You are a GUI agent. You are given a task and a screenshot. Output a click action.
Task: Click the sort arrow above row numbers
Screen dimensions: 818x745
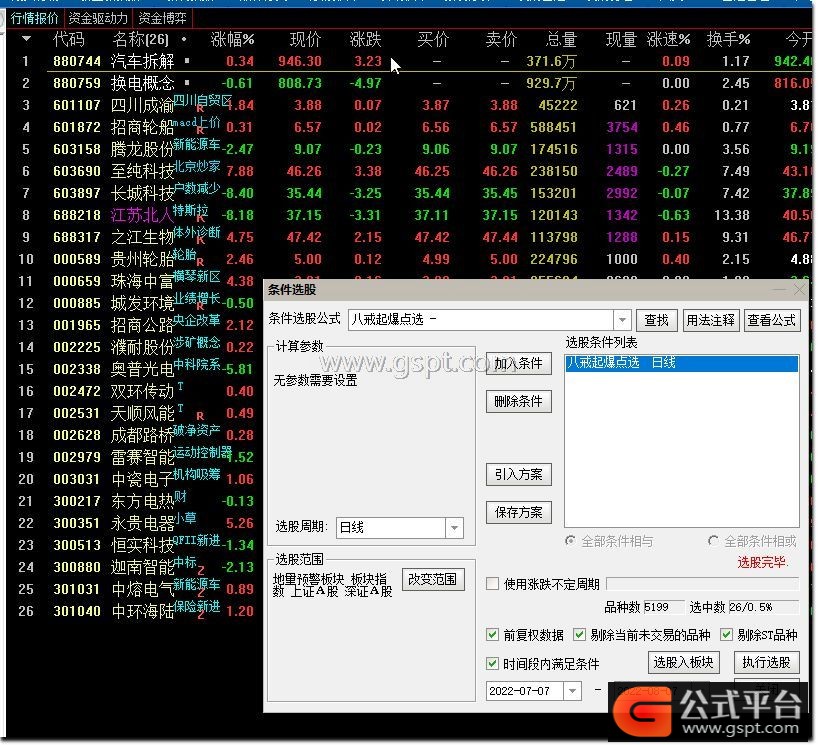[26, 39]
